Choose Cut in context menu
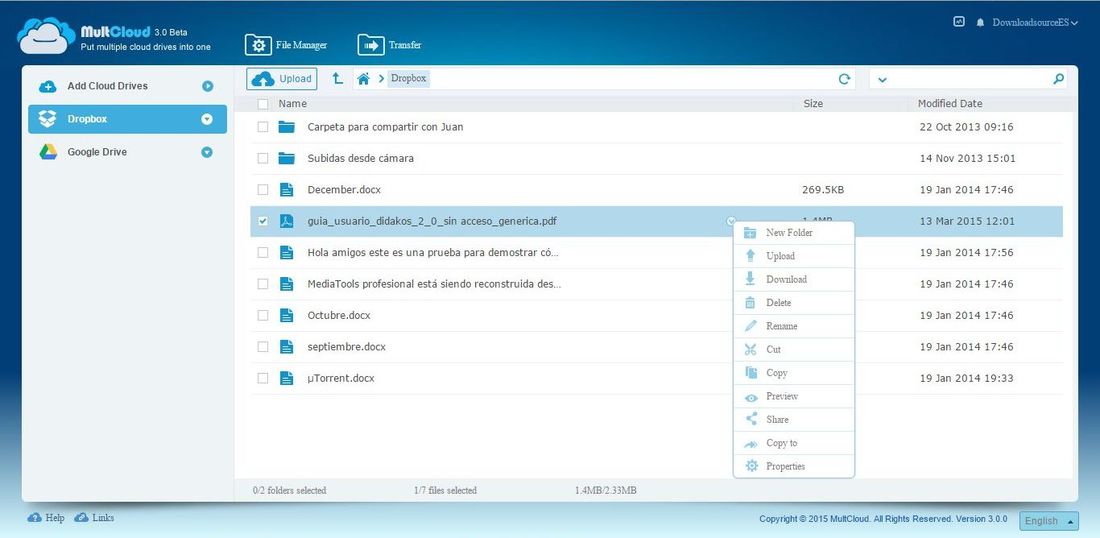Viewport: 1100px width, 538px height. 793,349
